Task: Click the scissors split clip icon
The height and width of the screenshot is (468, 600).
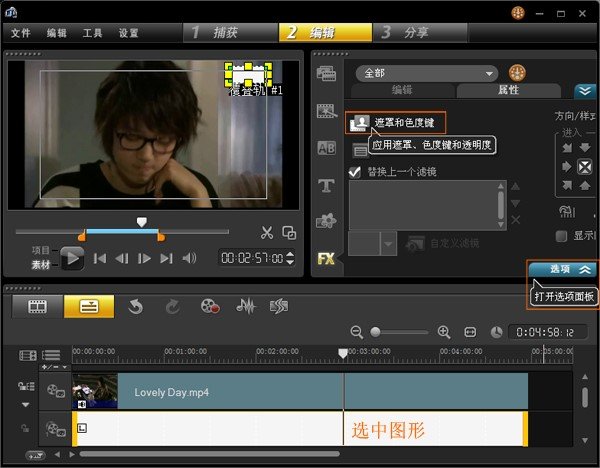Action: (x=266, y=233)
